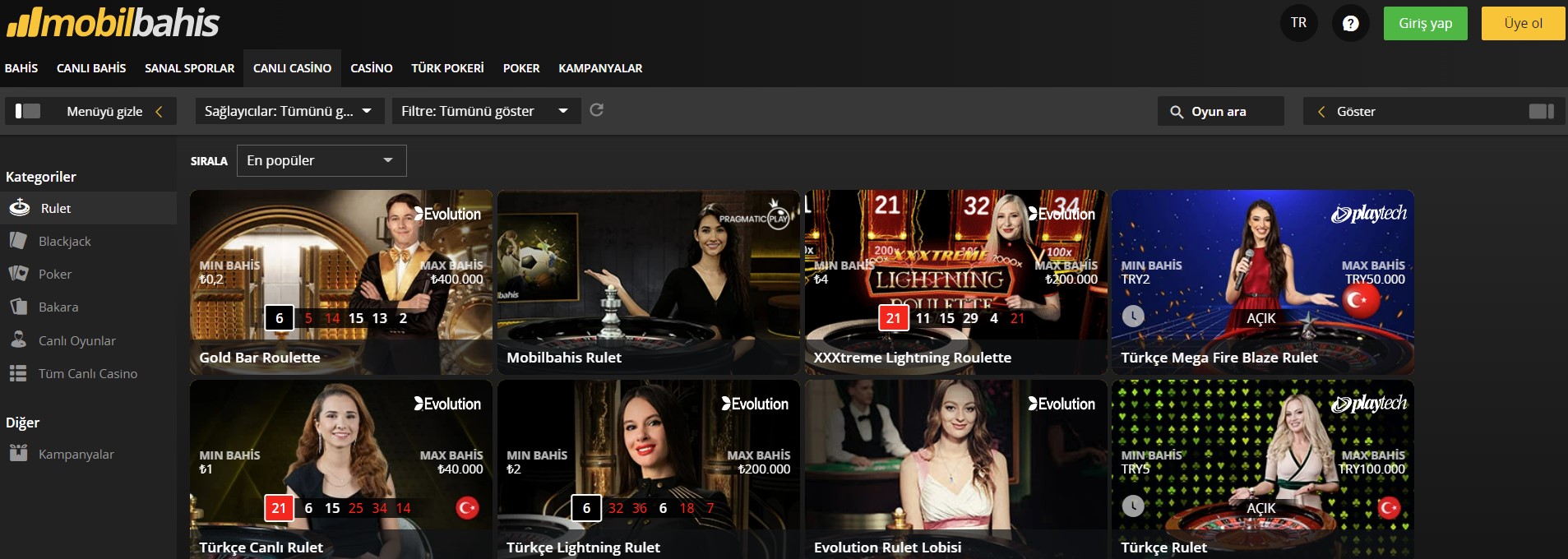Open the Türkçe Rulet game
Viewport: 1568px width, 559px height.
1263,469
